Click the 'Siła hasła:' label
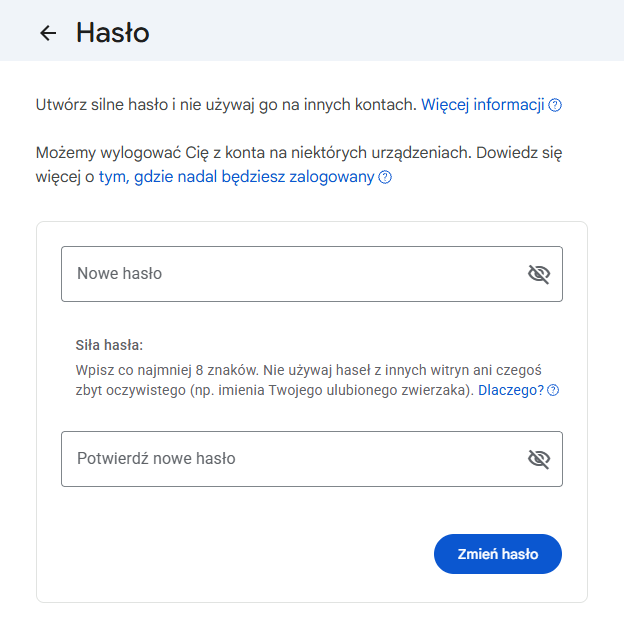624x633 pixels. click(x=109, y=345)
